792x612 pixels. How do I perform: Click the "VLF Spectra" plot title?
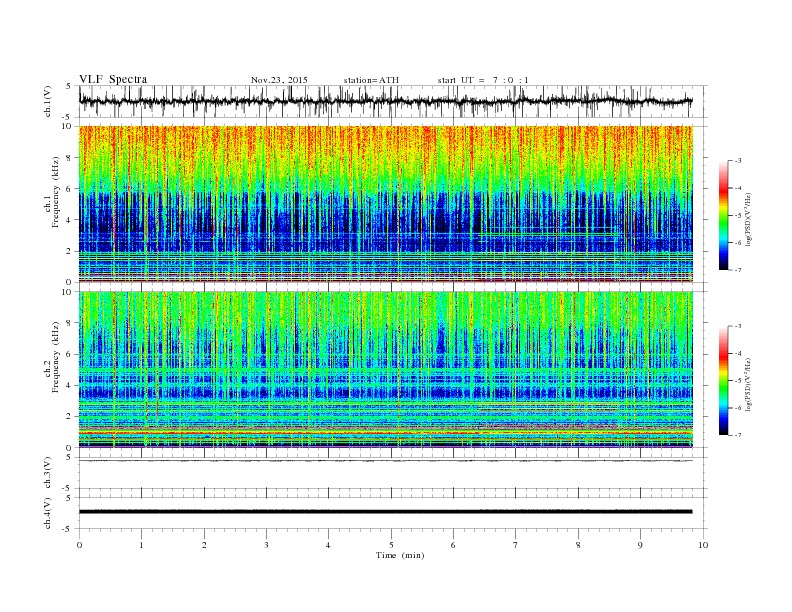(x=113, y=79)
